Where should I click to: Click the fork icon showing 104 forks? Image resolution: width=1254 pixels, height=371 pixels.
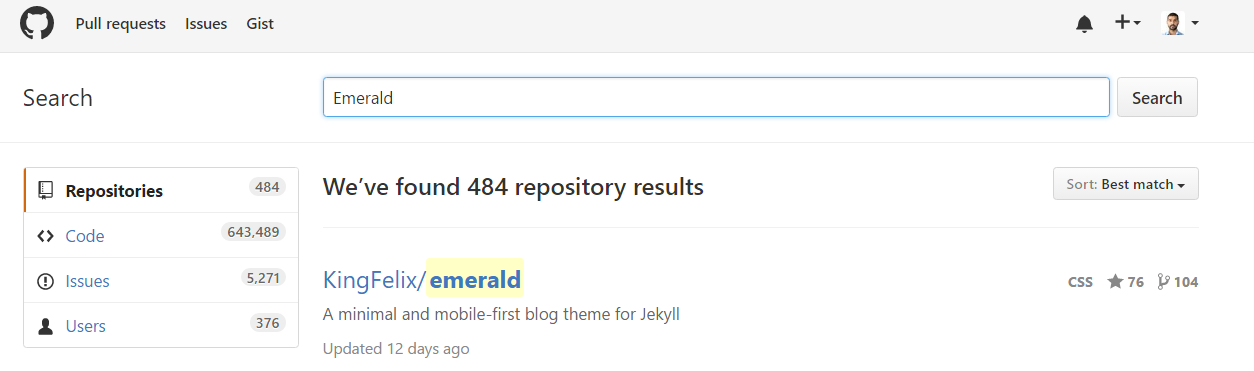click(x=1163, y=282)
